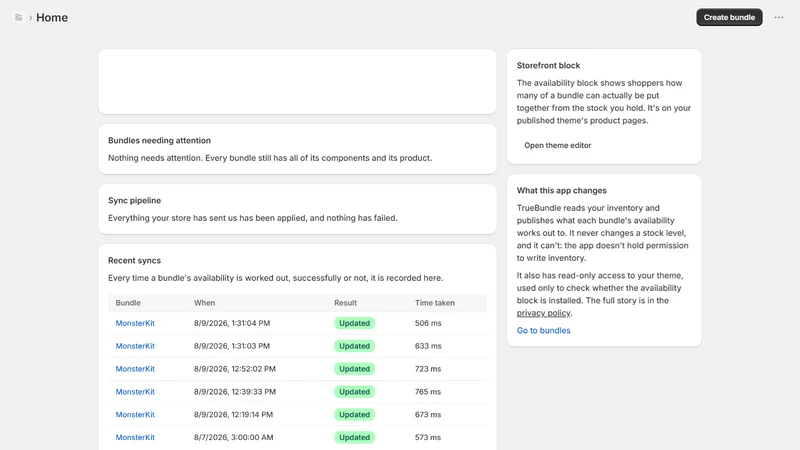Click the What this app changes heading
The image size is (800, 450).
point(562,190)
